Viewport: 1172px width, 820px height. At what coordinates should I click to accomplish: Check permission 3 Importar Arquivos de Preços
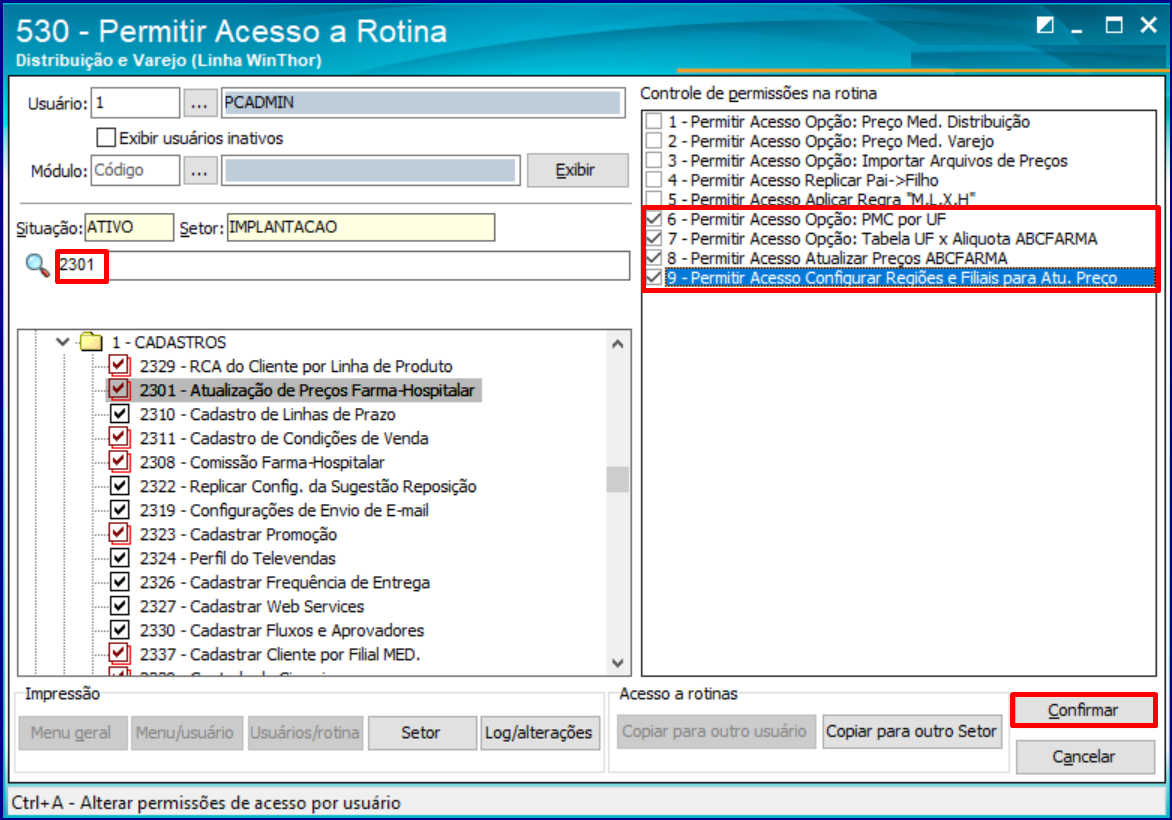(654, 160)
